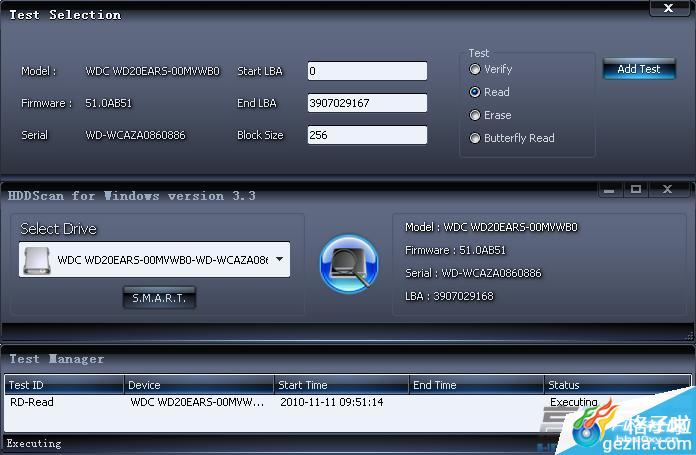Viewport: 696px width, 455px height.
Task: Open the Select Drive dropdown list
Action: coord(280,259)
